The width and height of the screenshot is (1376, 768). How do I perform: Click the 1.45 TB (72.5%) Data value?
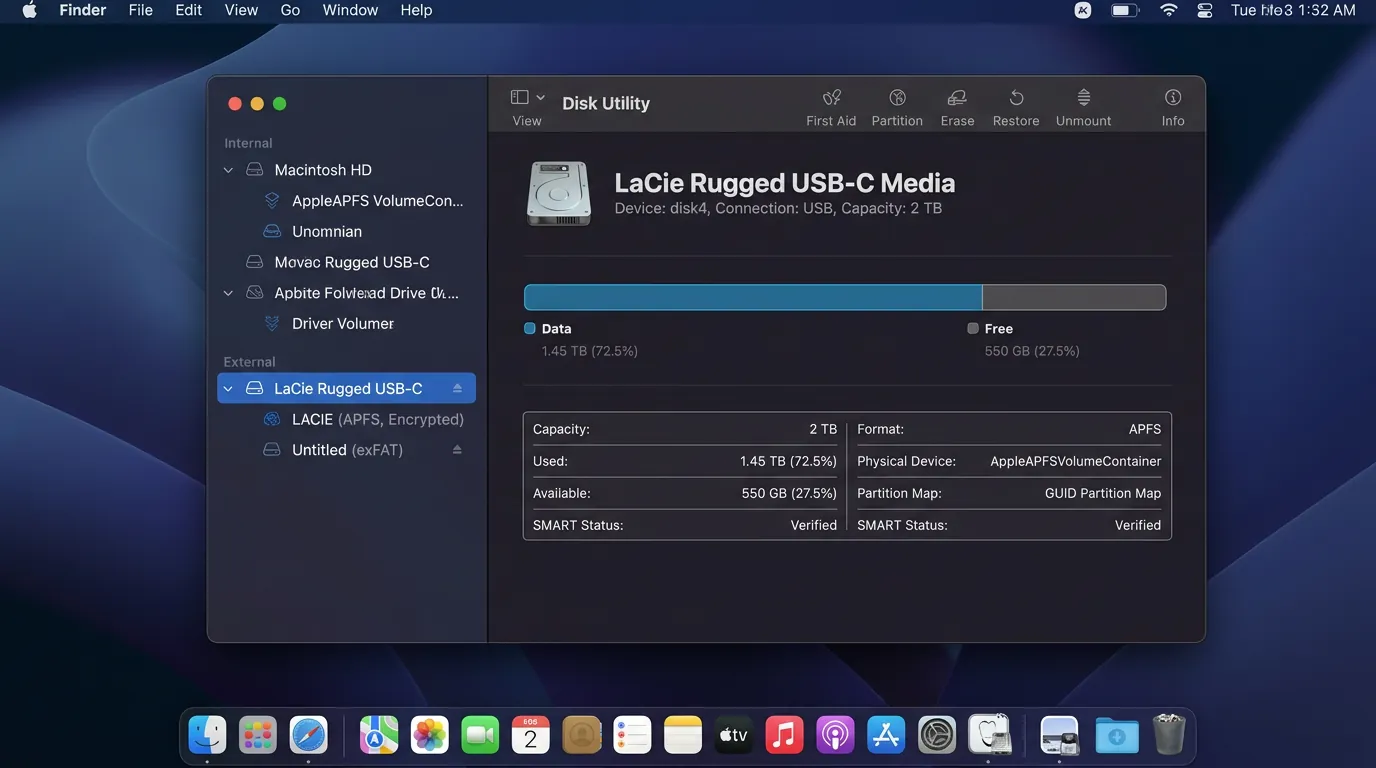point(590,351)
